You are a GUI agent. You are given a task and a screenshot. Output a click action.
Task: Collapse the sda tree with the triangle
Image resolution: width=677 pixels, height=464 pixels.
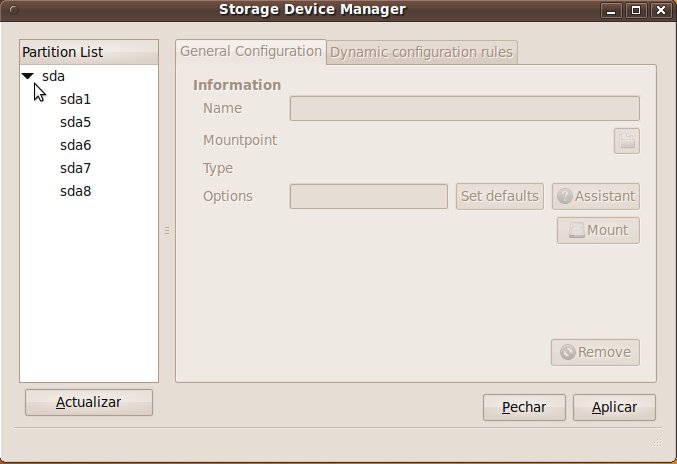[28, 76]
